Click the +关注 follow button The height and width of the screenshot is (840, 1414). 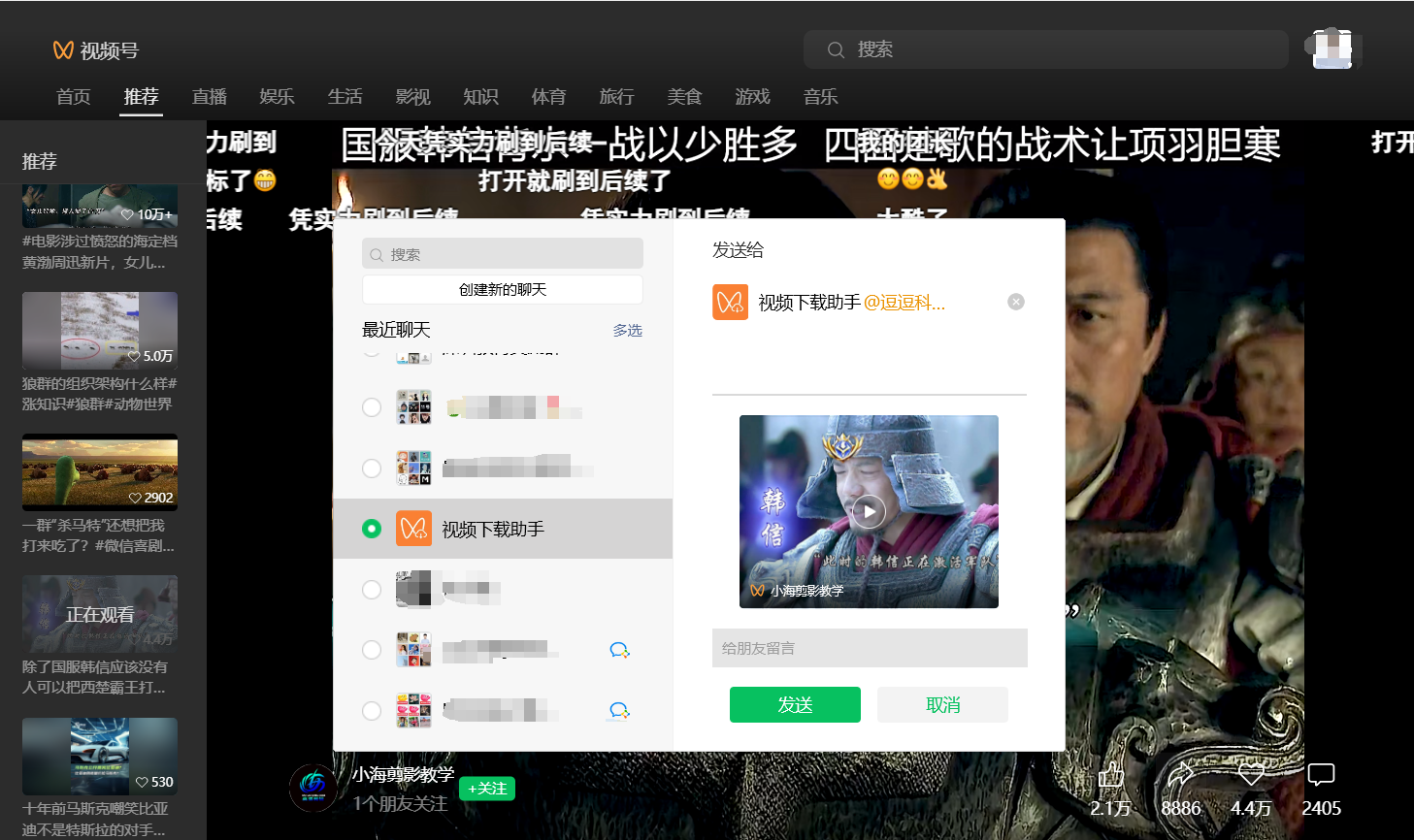click(x=487, y=789)
